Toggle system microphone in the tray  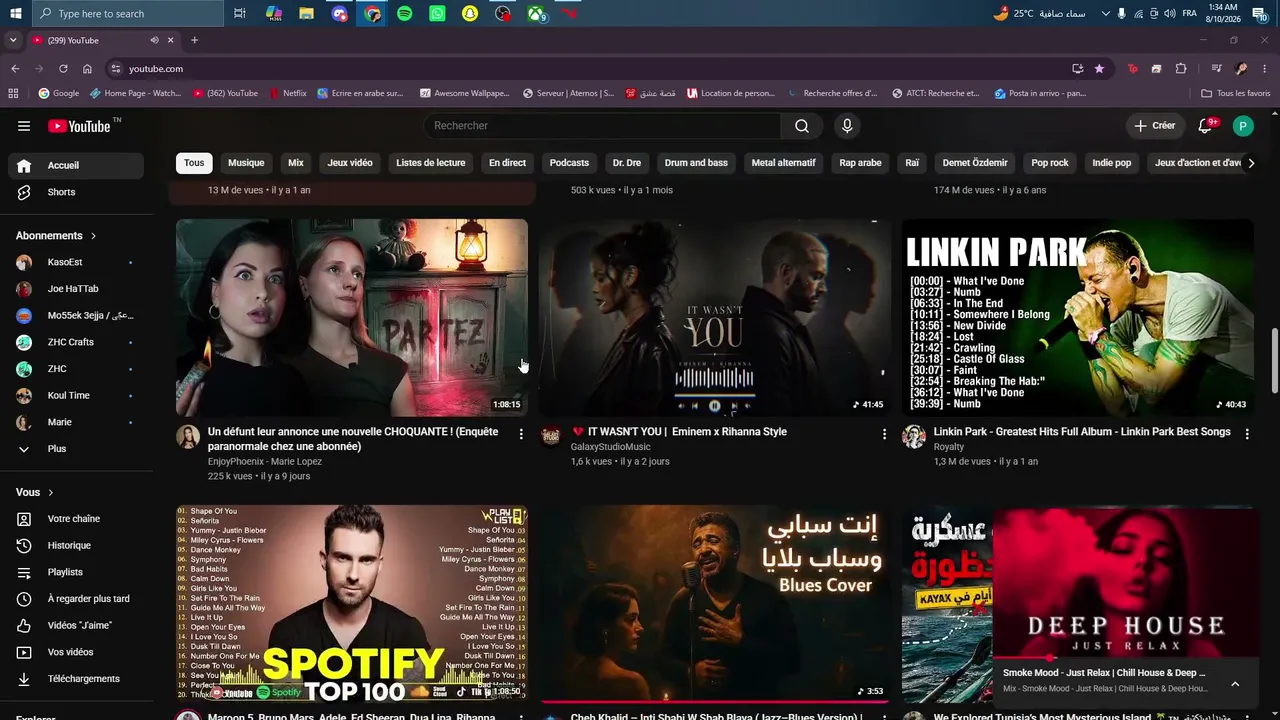[1121, 13]
